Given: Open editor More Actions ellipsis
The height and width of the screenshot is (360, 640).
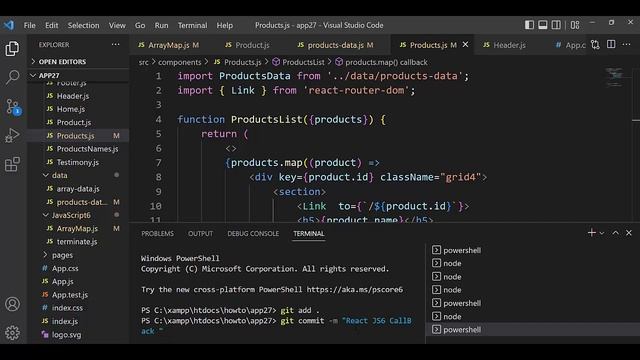Looking at the screenshot, I should (627, 44).
